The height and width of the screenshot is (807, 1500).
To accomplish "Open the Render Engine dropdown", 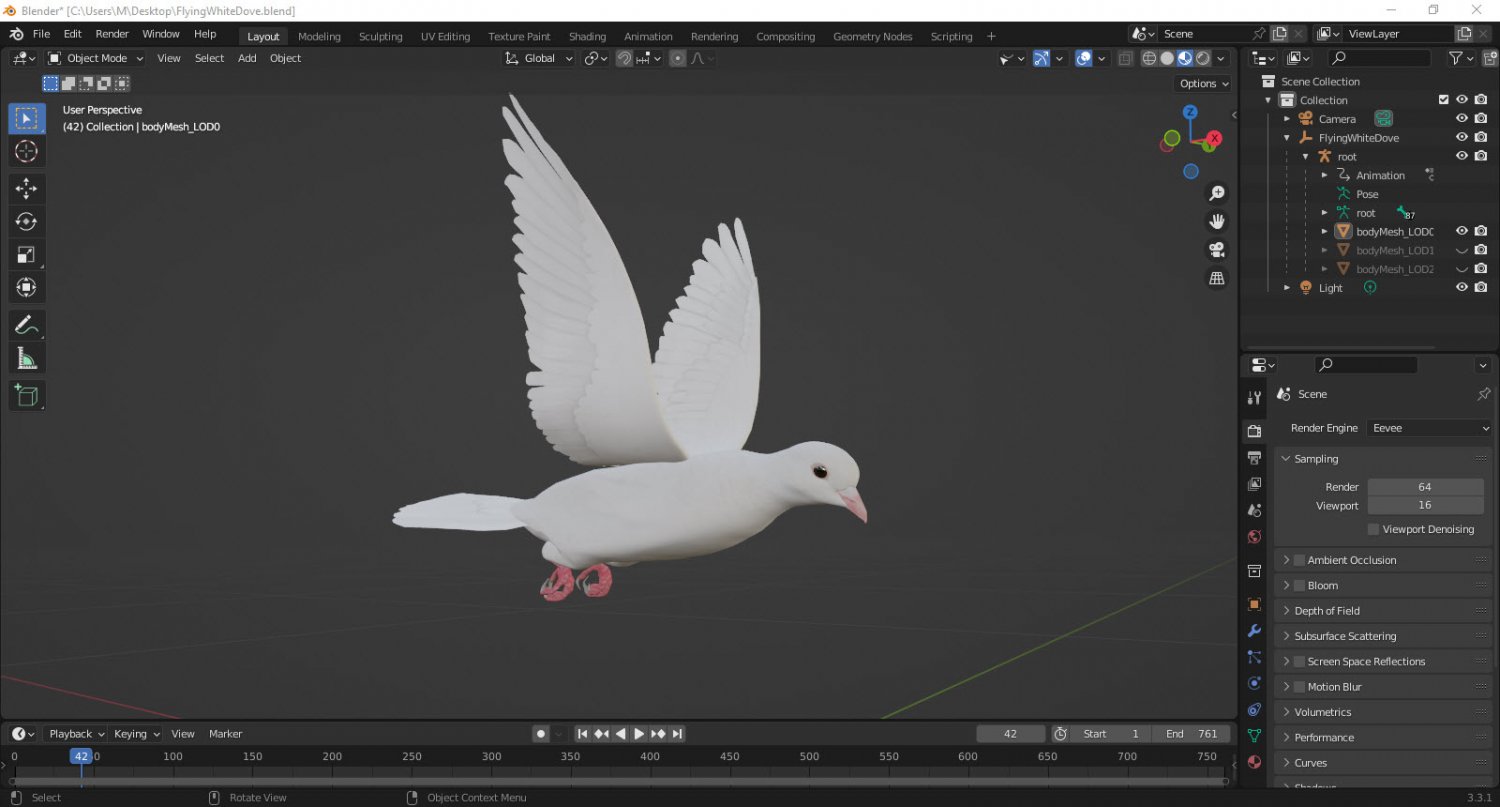I will (x=1428, y=427).
